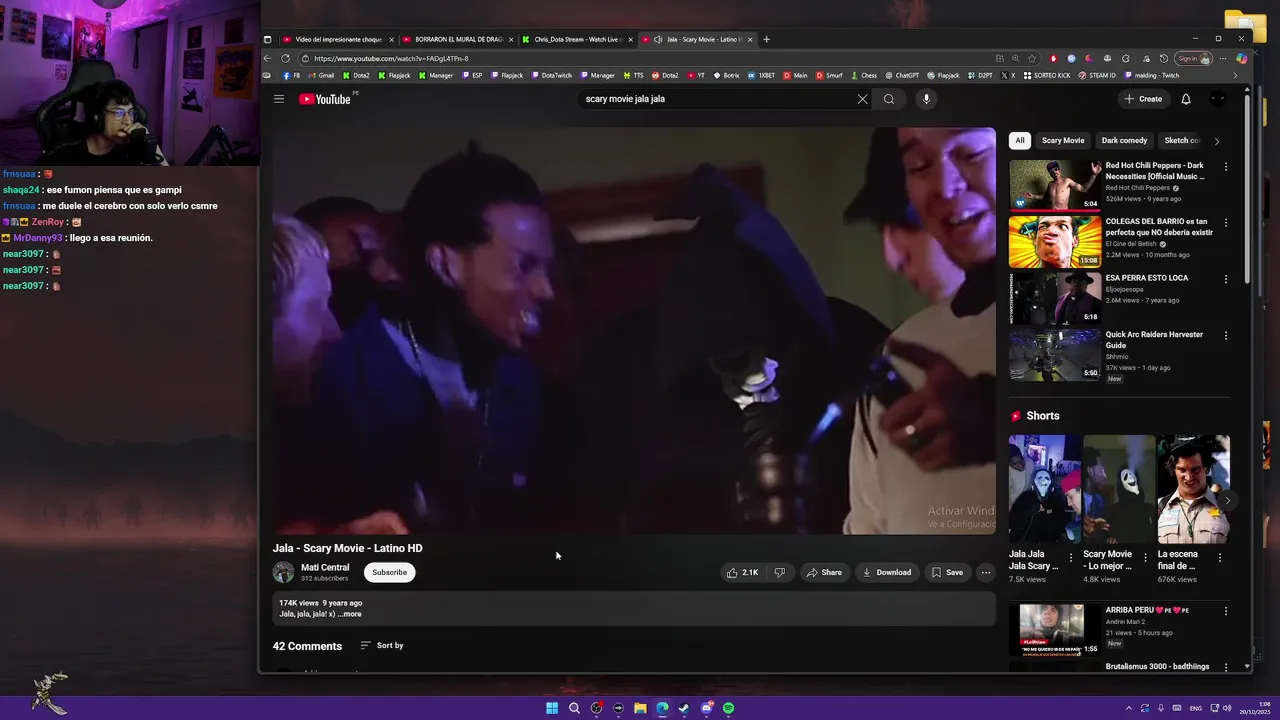Image resolution: width=1280 pixels, height=720 pixels.
Task: Go to the YouTube home logo
Action: (x=325, y=99)
